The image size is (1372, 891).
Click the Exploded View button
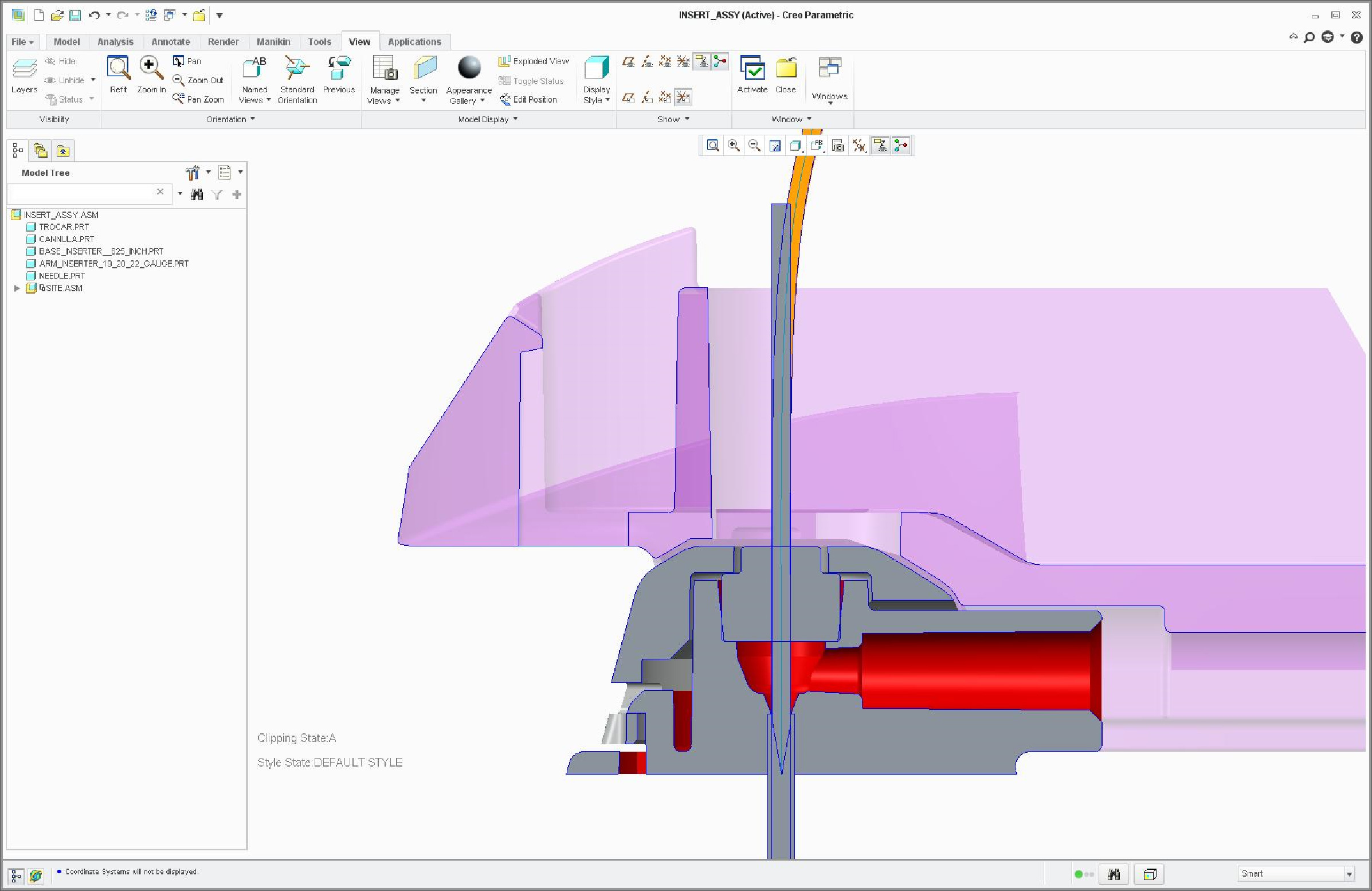point(534,61)
